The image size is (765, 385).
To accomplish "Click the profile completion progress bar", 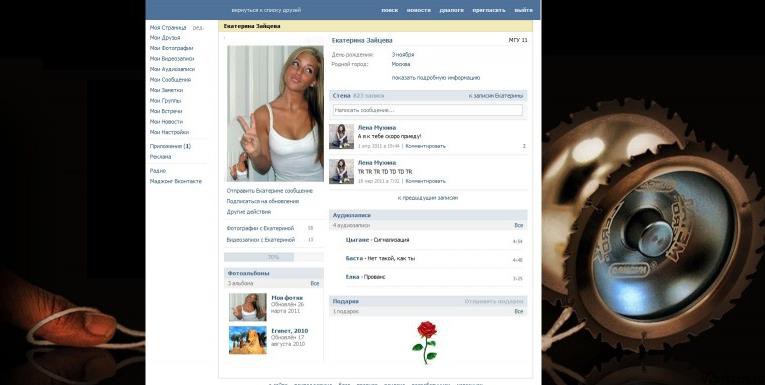I will pyautogui.click(x=273, y=257).
